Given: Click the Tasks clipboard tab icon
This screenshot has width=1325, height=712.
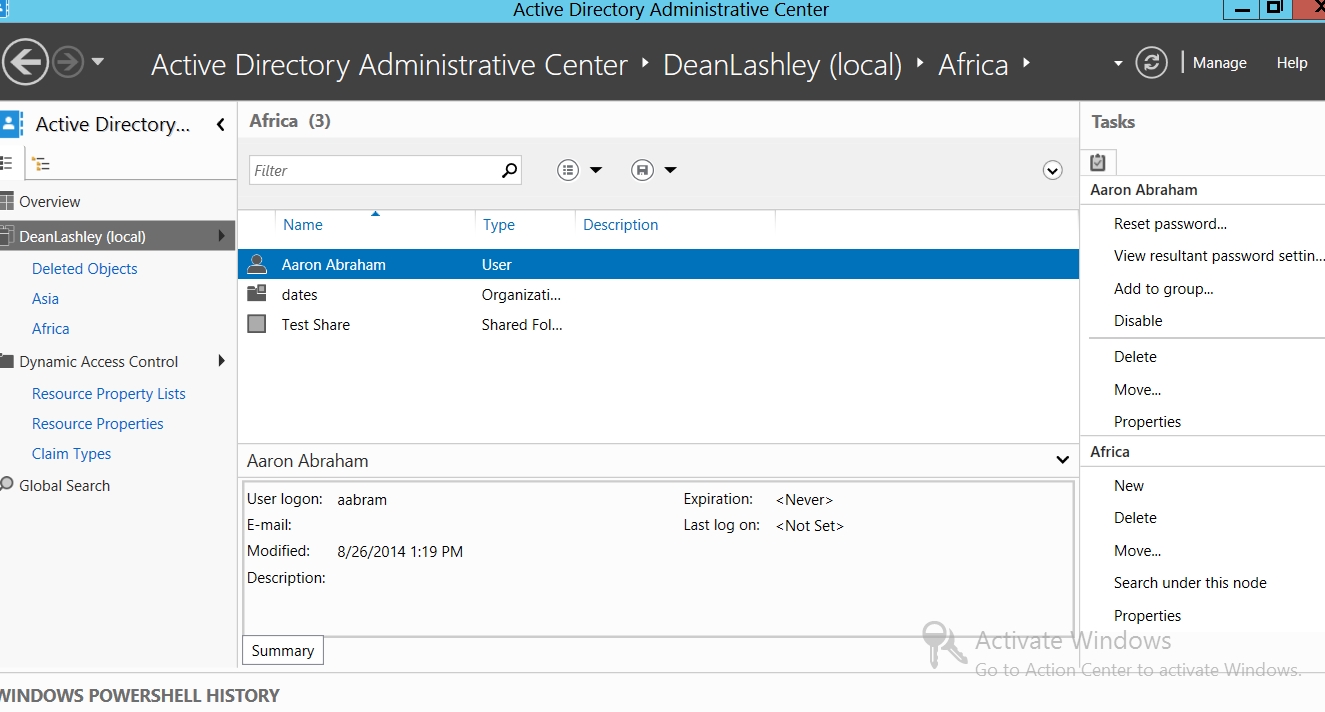Looking at the screenshot, I should tap(1098, 162).
